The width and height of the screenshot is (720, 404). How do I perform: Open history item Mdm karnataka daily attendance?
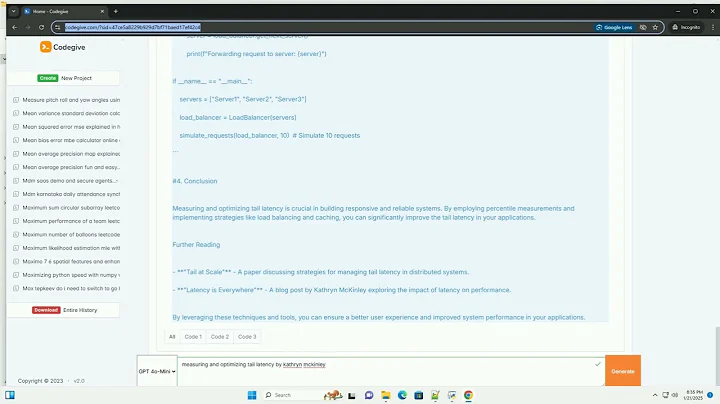click(x=71, y=194)
